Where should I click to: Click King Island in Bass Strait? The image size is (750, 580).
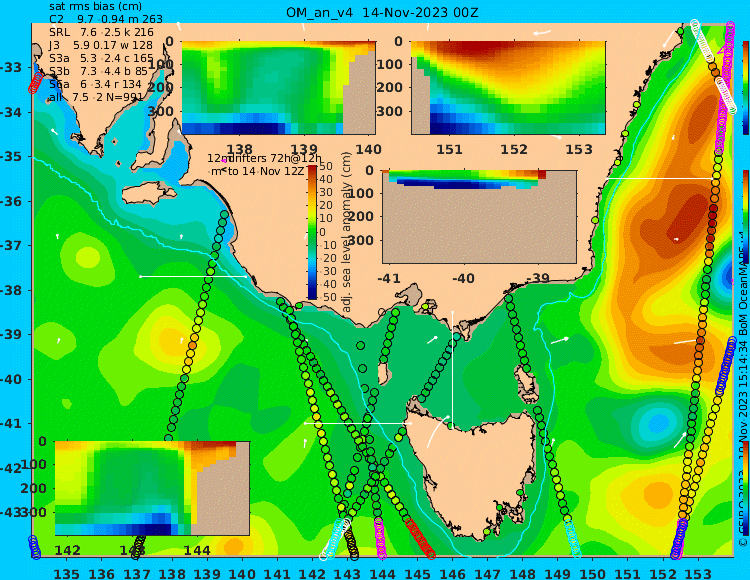(383, 374)
